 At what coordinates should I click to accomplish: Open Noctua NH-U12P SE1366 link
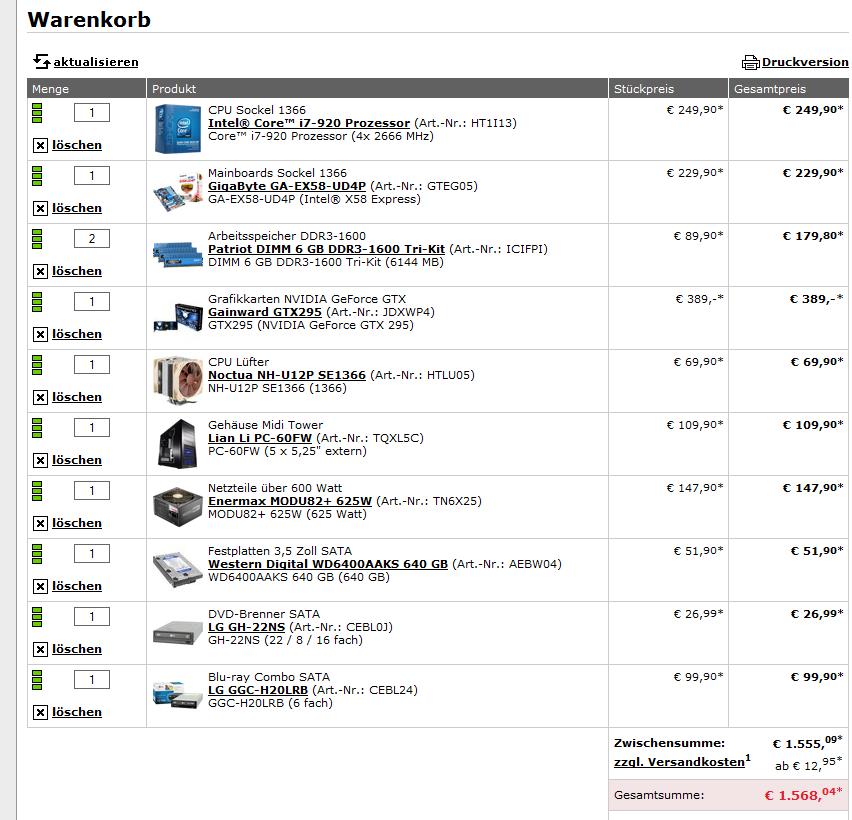point(287,375)
